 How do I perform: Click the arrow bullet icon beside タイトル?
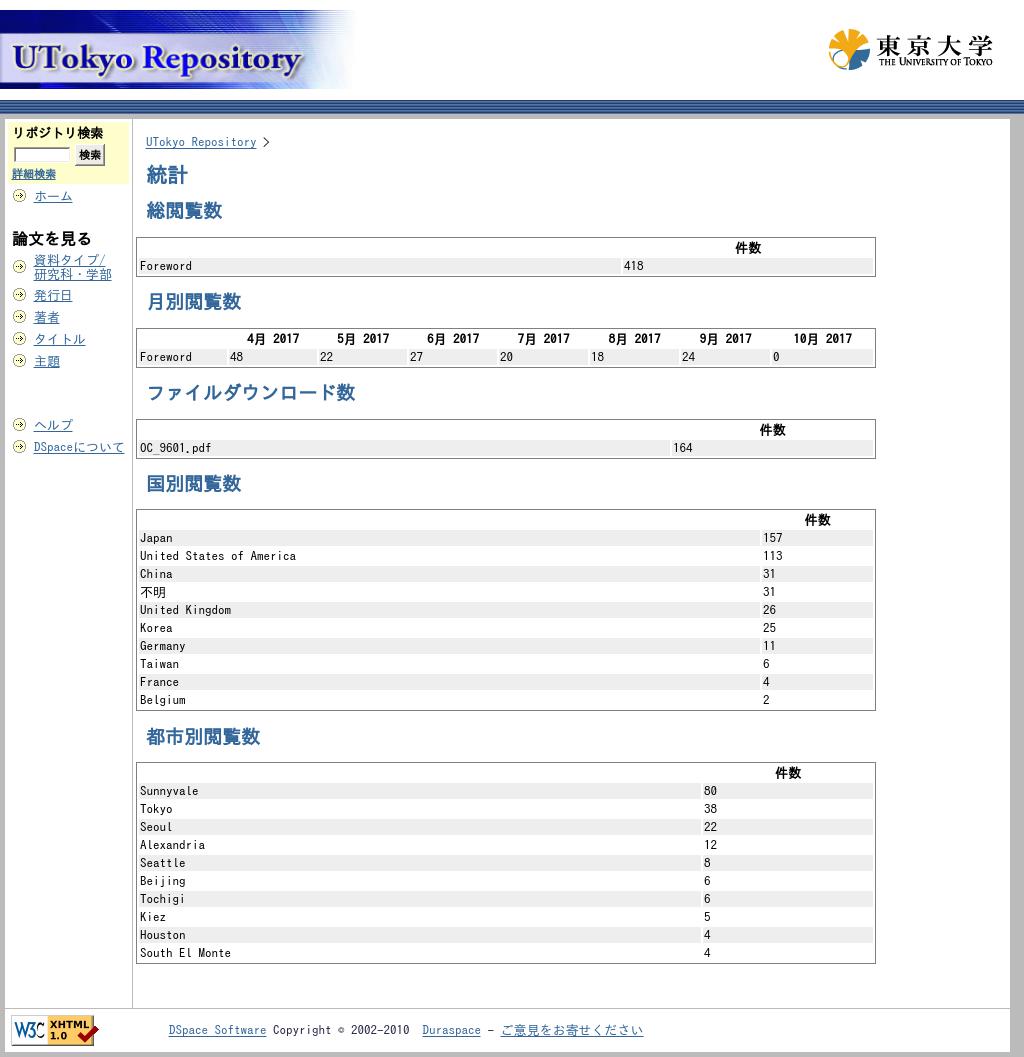tap(20, 339)
